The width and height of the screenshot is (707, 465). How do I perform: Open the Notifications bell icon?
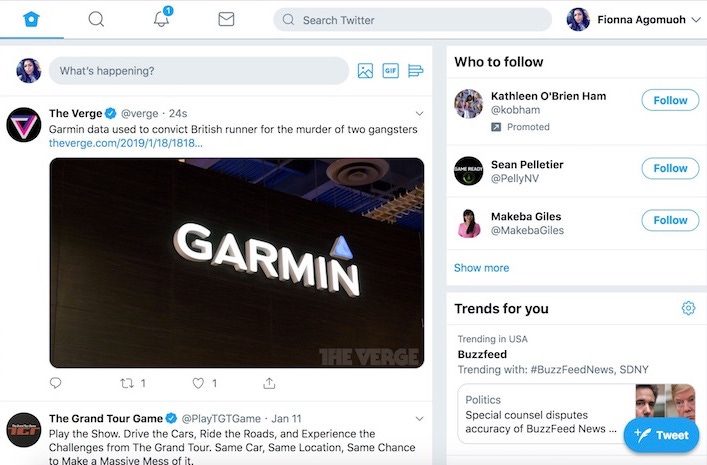tap(161, 18)
